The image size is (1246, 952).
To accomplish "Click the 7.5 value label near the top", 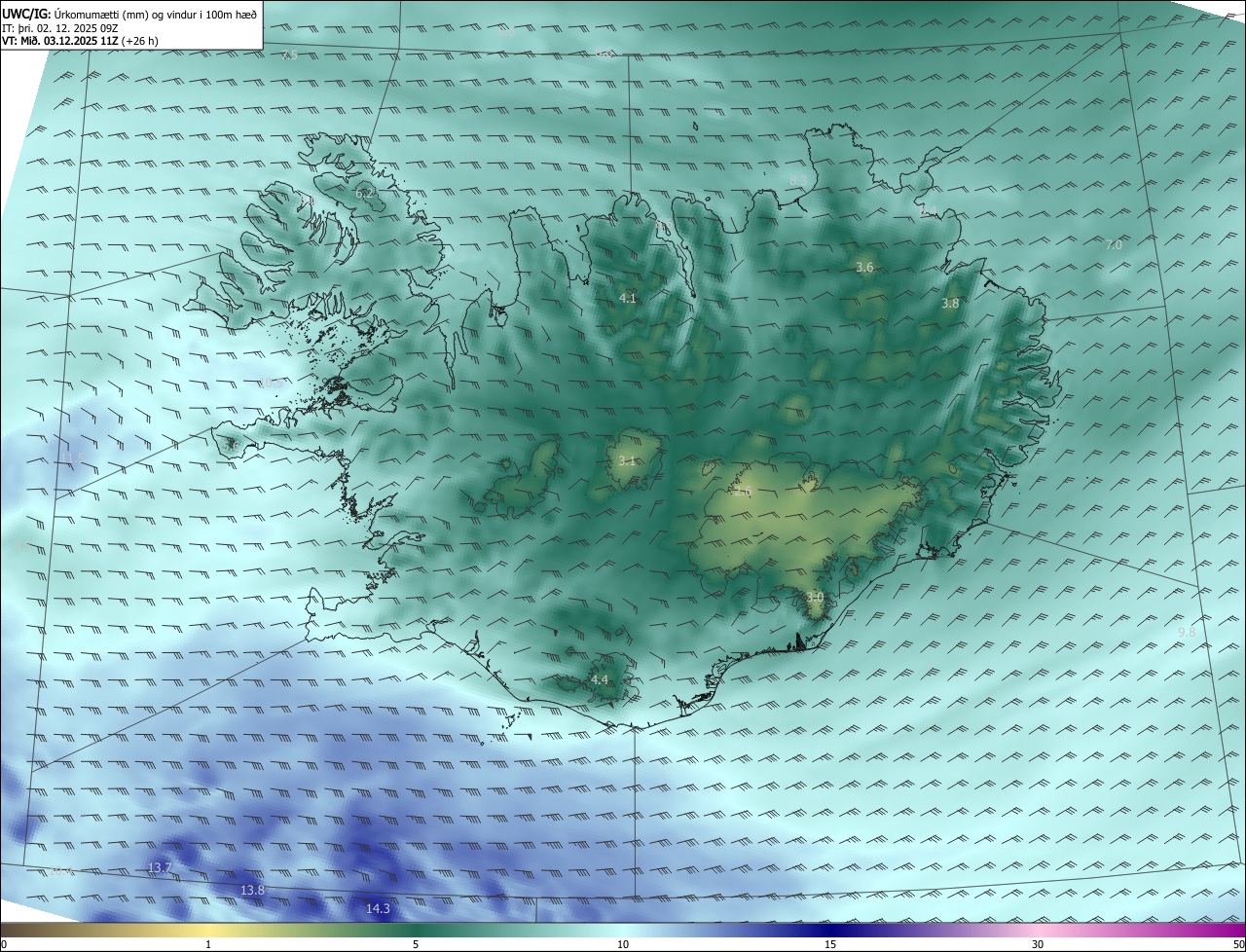I will (289, 55).
